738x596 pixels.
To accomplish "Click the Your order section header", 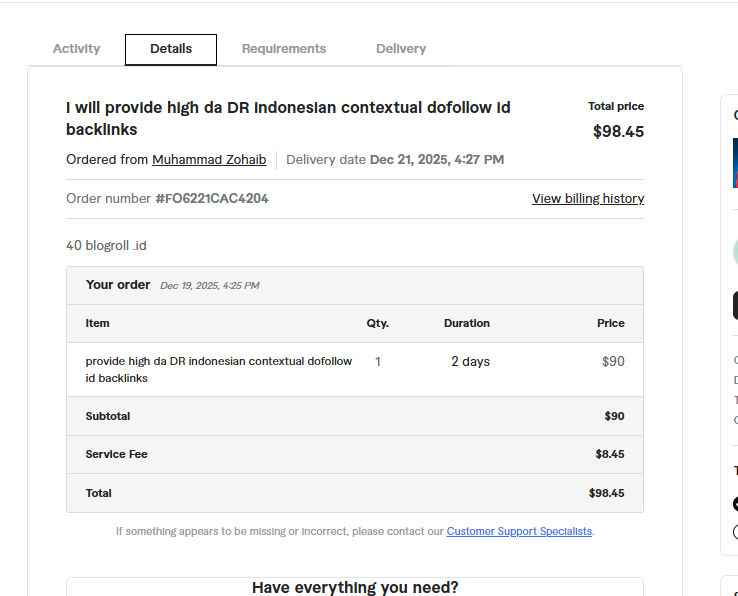I will (118, 285).
